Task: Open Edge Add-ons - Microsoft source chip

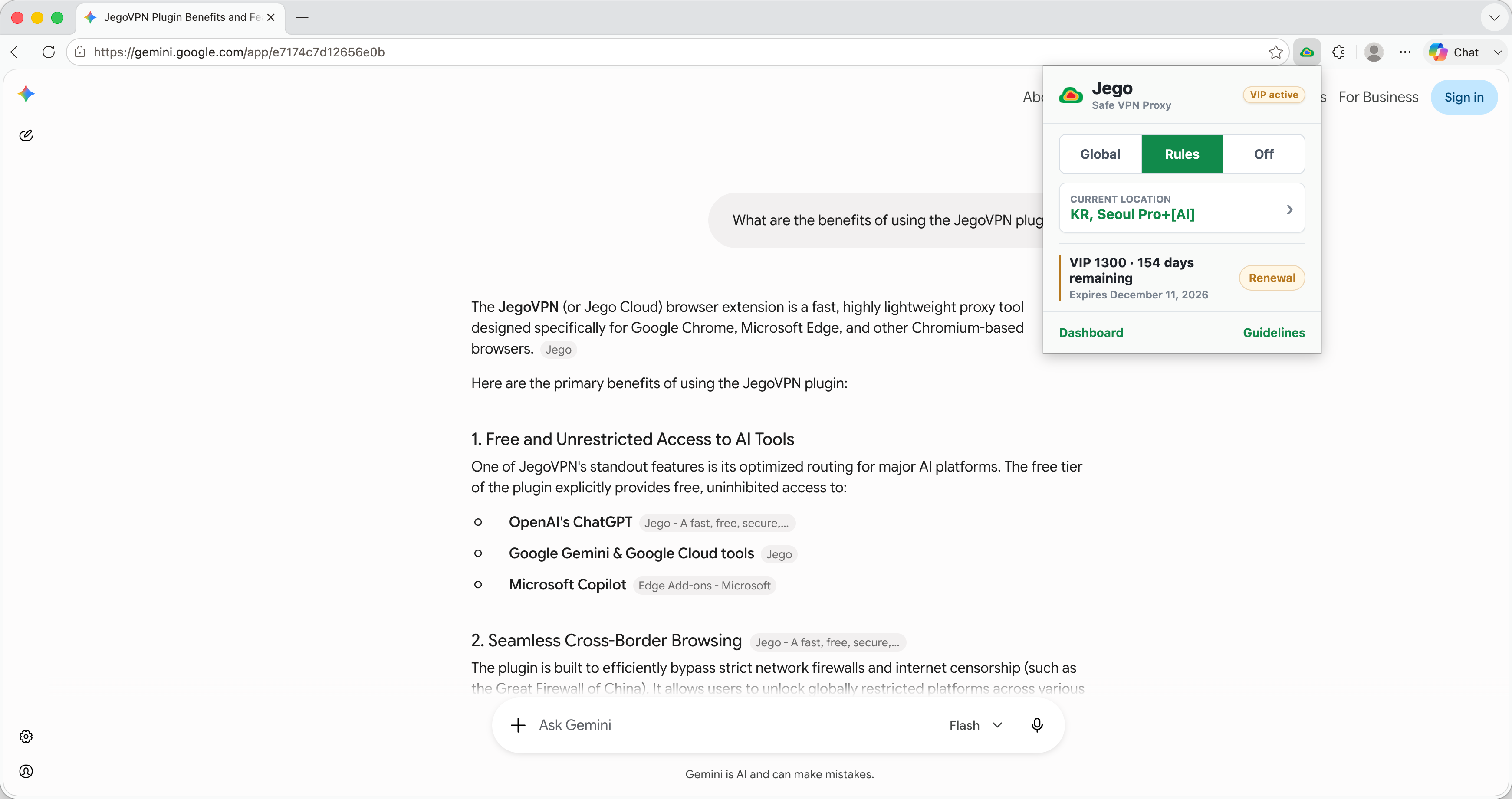Action: [x=704, y=586]
